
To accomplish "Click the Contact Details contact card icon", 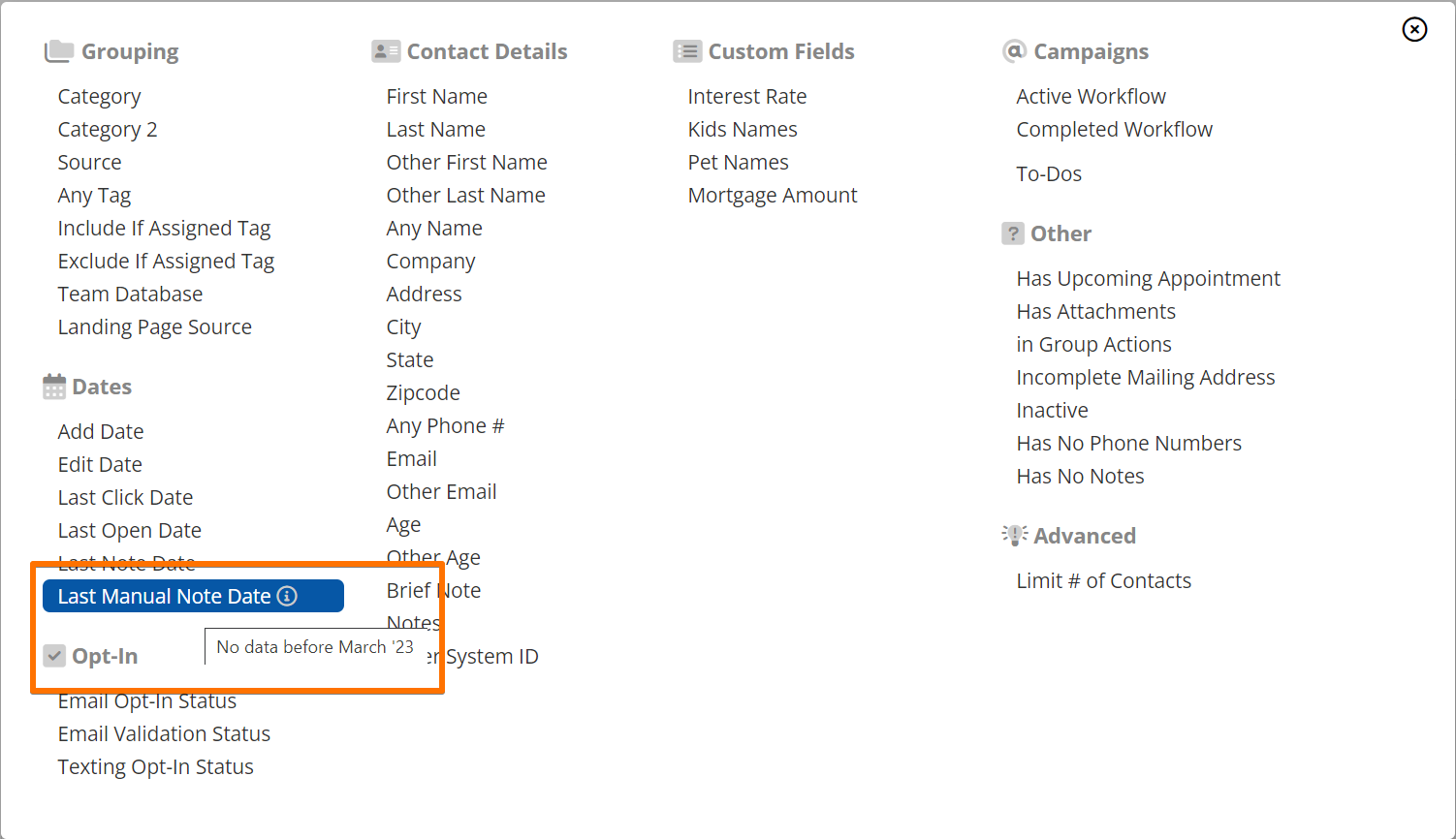I will coord(384,50).
